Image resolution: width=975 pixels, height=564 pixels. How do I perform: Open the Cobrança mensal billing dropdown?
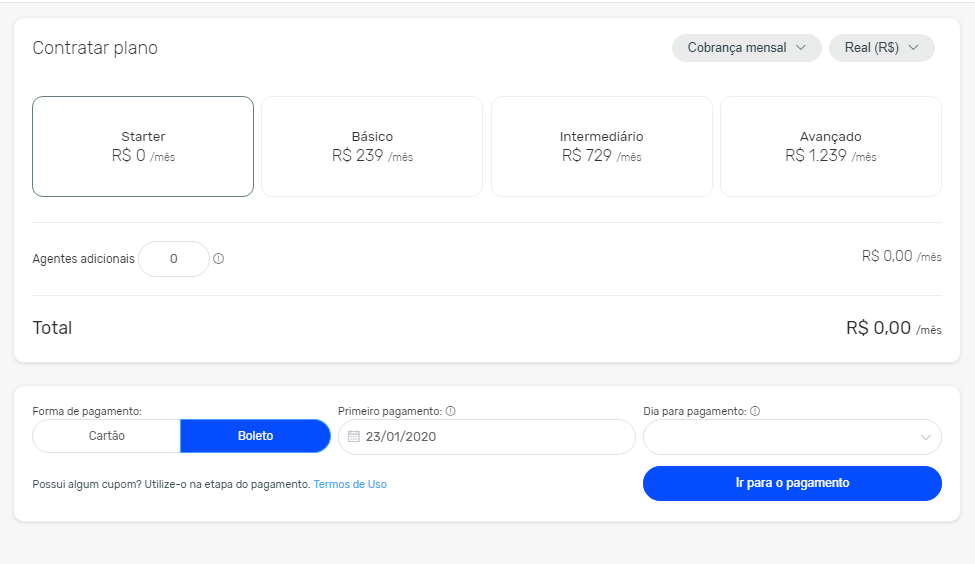(x=746, y=48)
